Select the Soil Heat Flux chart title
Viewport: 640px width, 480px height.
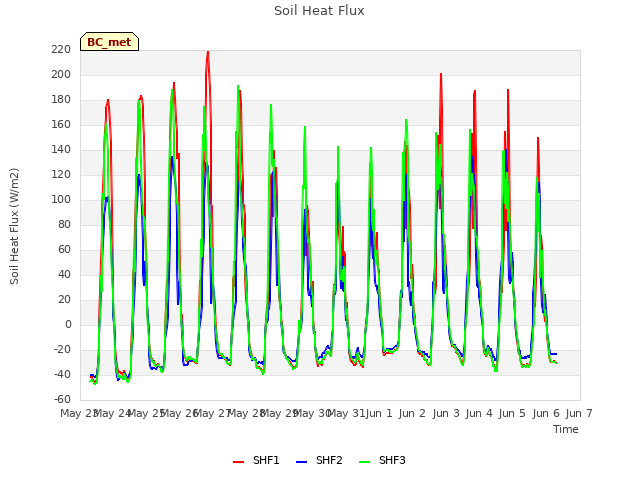tap(319, 11)
